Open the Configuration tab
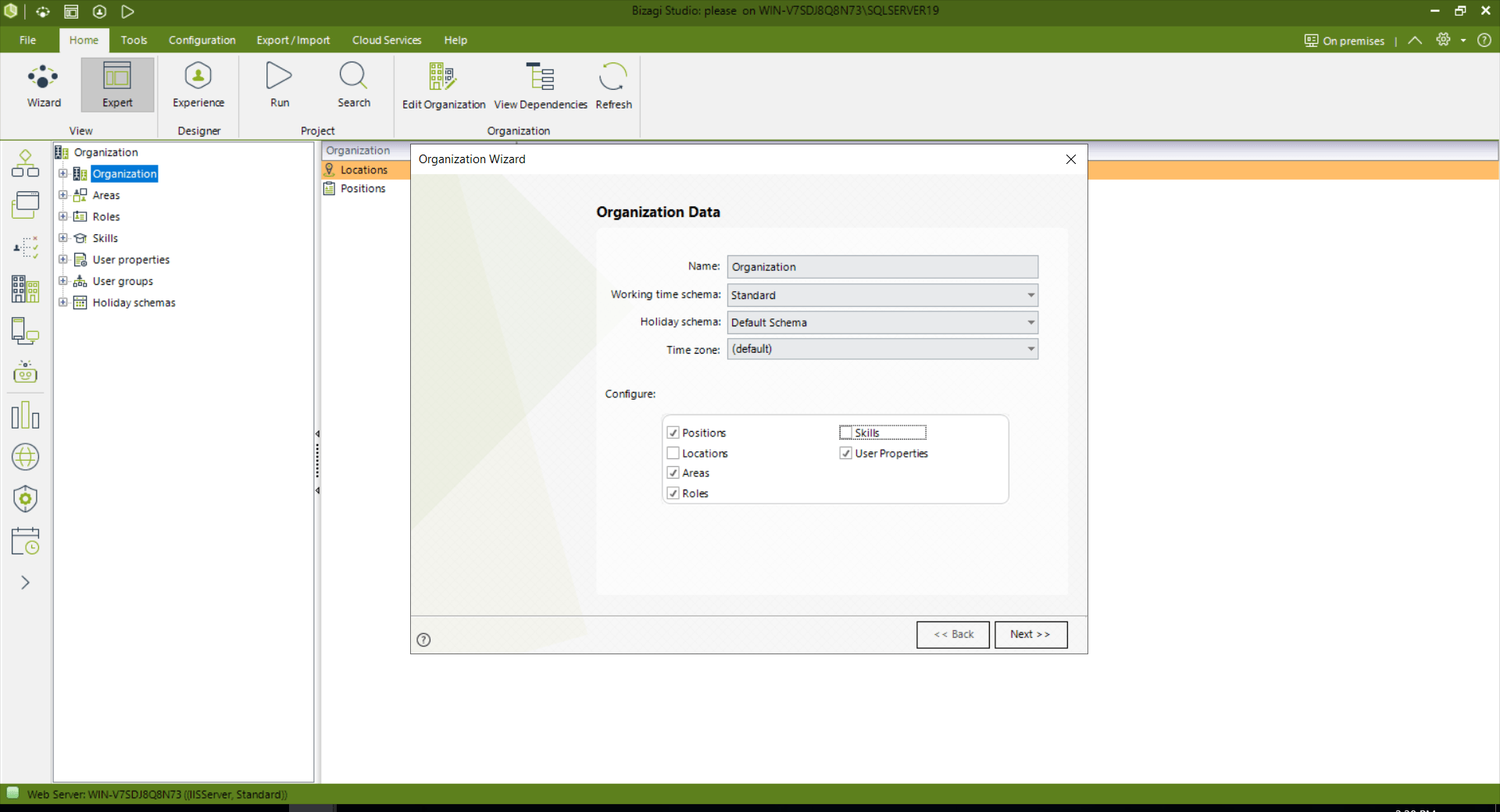The image size is (1500, 812). [x=202, y=40]
